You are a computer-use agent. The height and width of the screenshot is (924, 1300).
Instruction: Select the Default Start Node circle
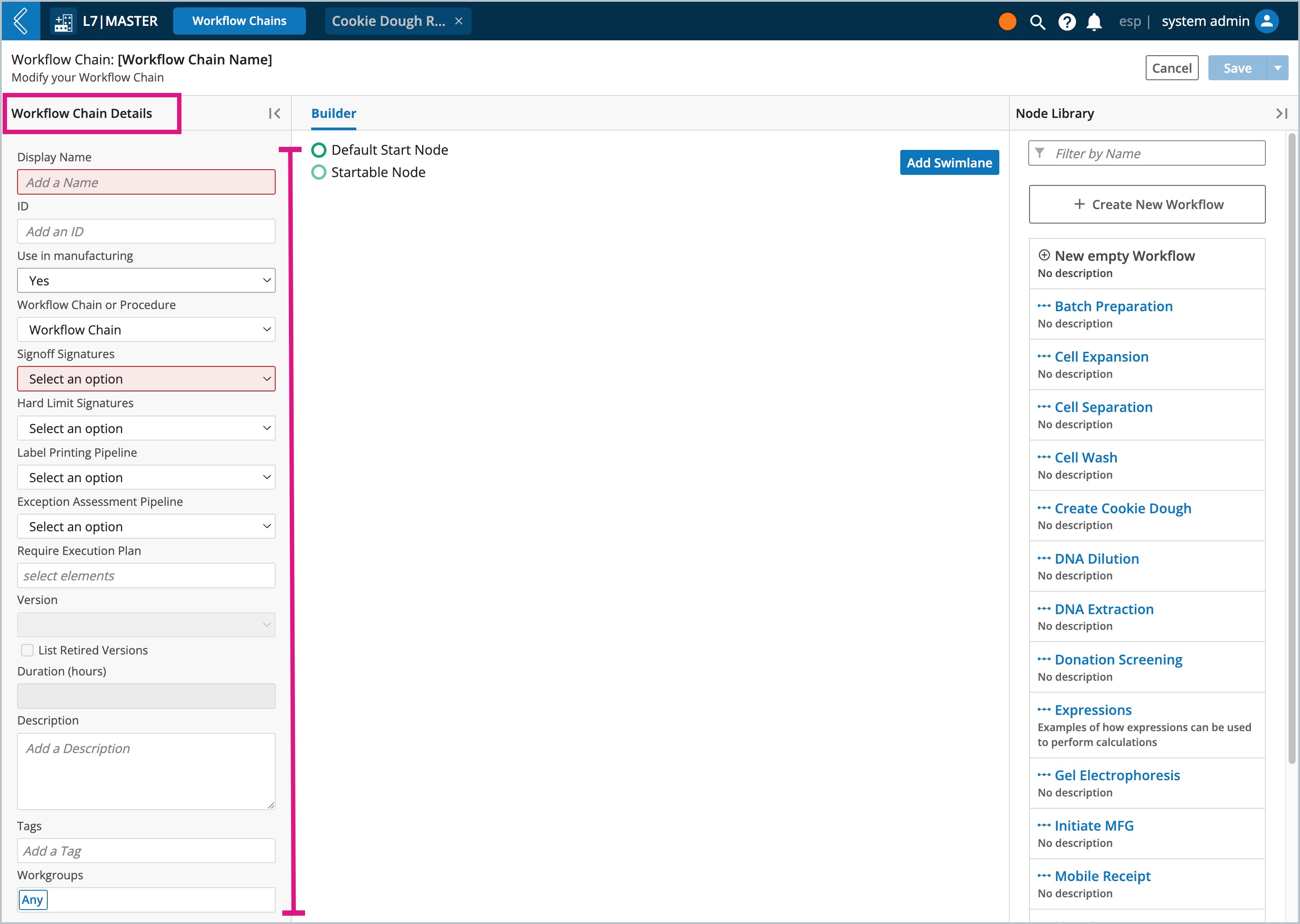point(319,150)
